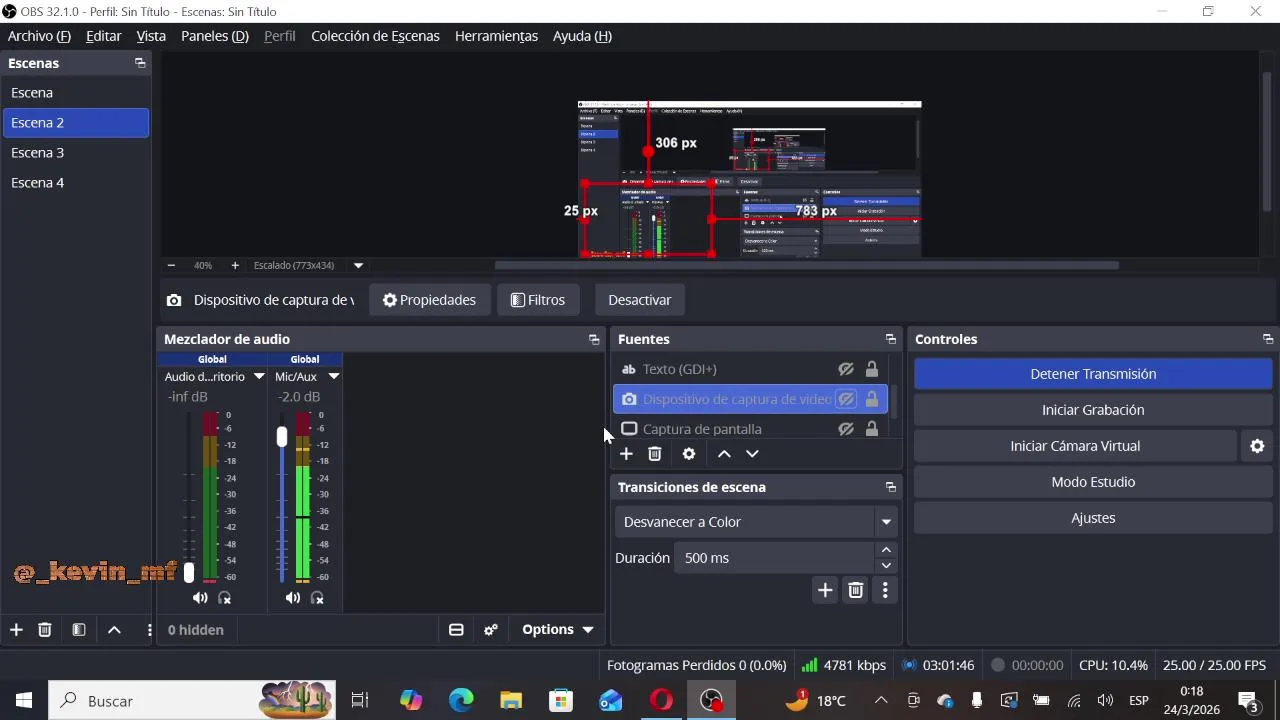Image resolution: width=1280 pixels, height=720 pixels.
Task: Toggle visibility of Dispositivo de captura source
Action: [846, 399]
